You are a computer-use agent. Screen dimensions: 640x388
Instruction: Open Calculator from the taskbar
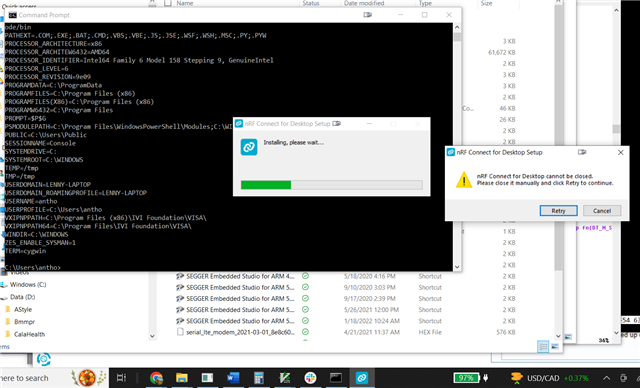(258, 378)
